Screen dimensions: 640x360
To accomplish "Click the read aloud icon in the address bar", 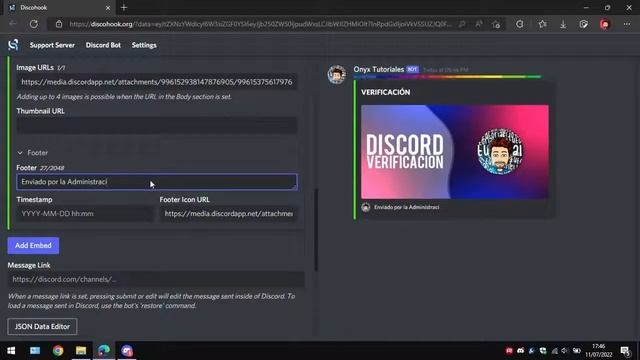I will point(479,24).
